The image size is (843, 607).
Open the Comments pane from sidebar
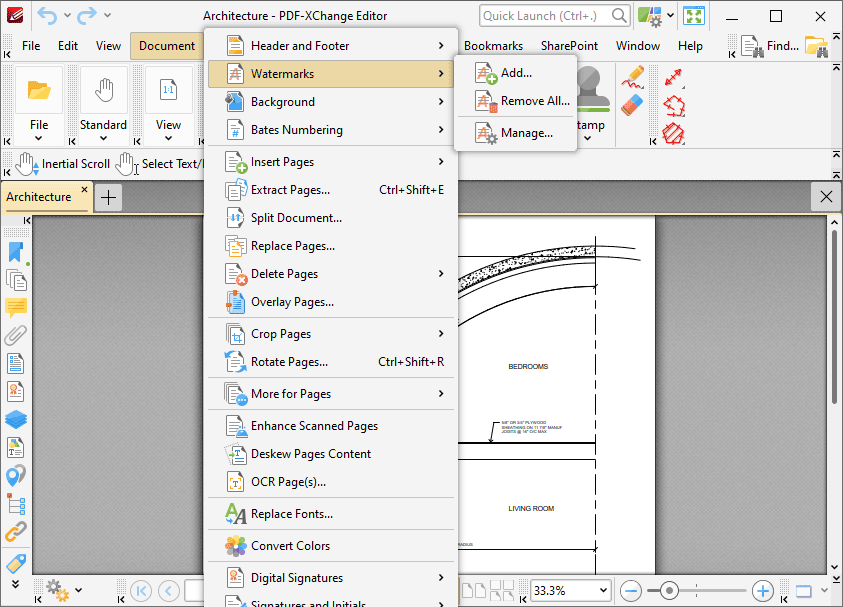pyautogui.click(x=16, y=308)
